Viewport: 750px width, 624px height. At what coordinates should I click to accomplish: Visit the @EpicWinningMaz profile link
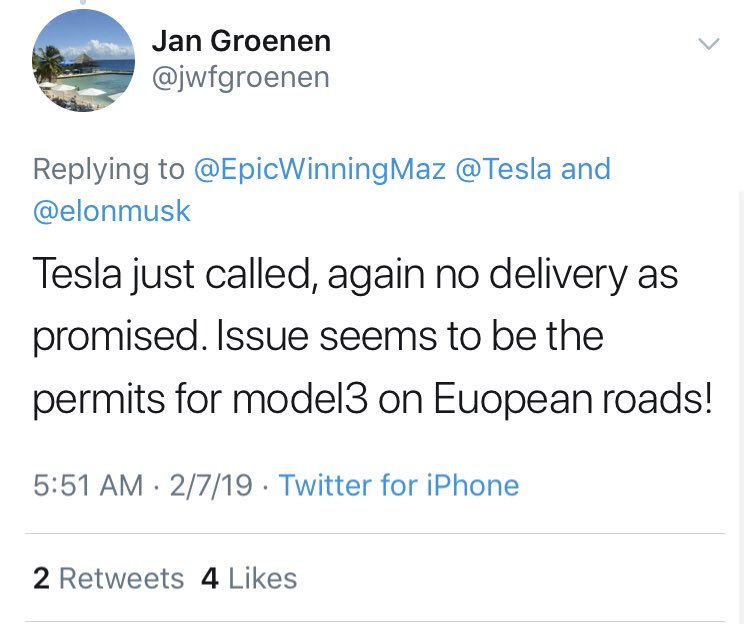(x=320, y=168)
